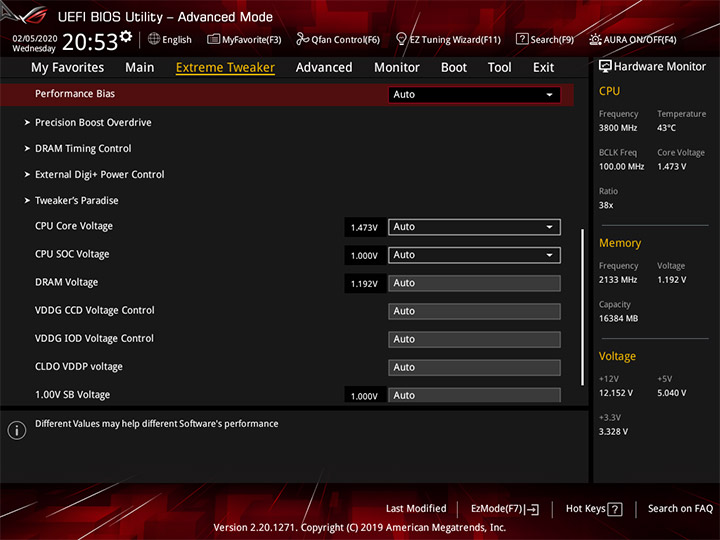This screenshot has width=720, height=540.
Task: Start EZ Tuning Wizard(F11) bulb icon
Action: point(401,39)
